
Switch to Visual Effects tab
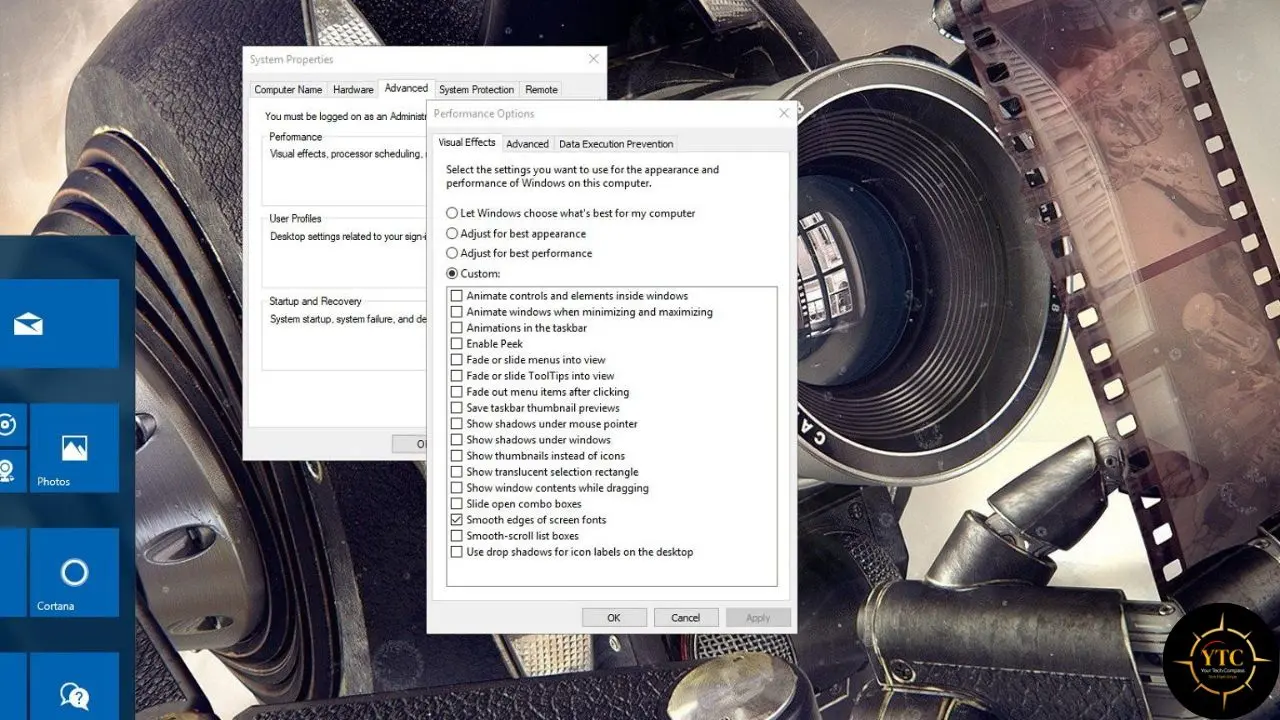tap(467, 142)
